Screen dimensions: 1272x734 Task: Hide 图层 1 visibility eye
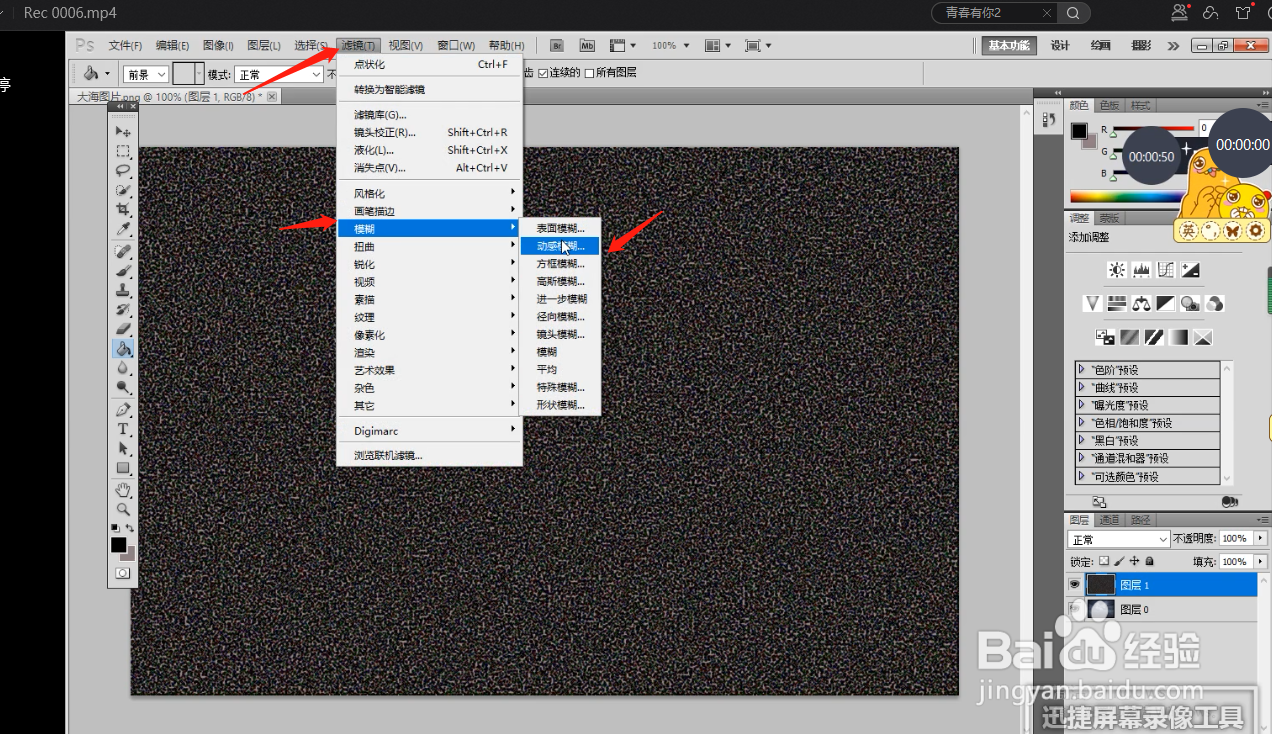(x=1075, y=585)
